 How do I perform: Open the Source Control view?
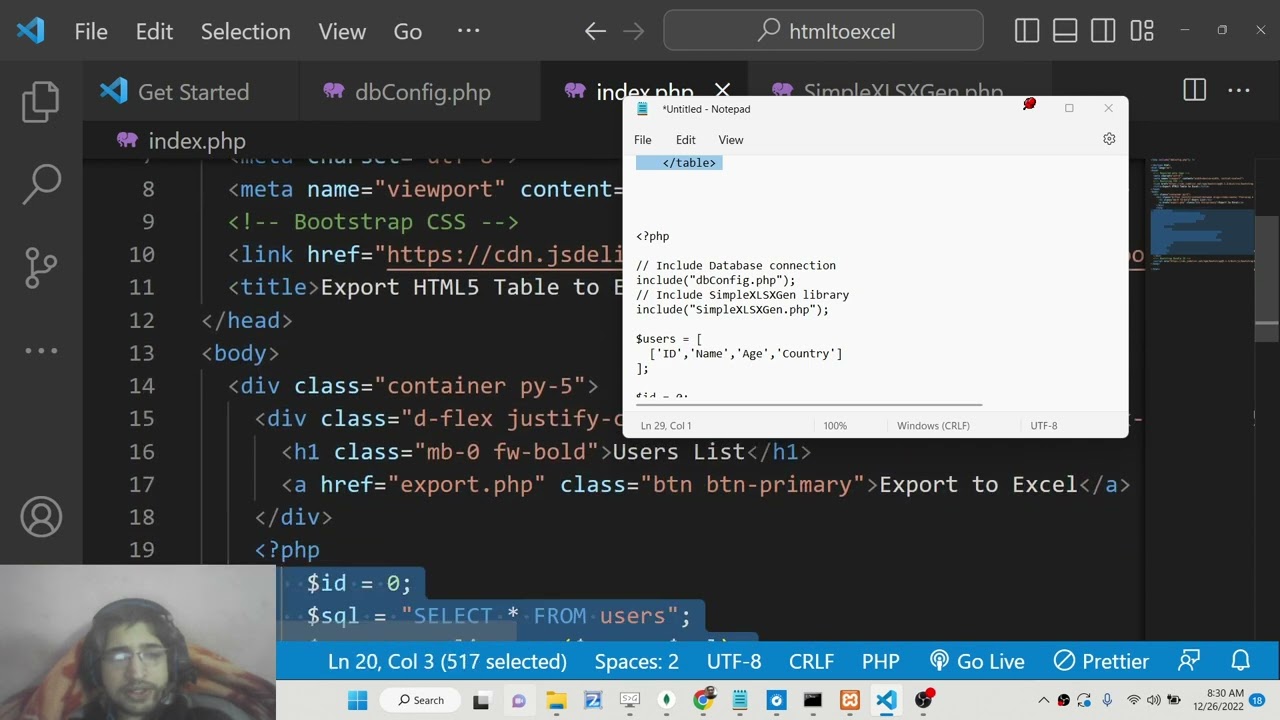[41, 267]
